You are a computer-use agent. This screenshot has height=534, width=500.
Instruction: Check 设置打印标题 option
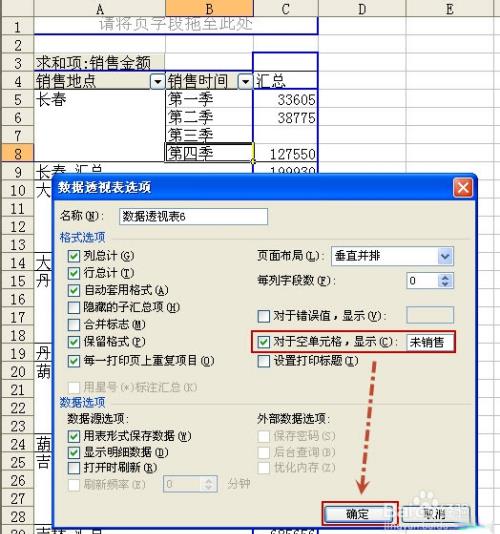point(263,361)
